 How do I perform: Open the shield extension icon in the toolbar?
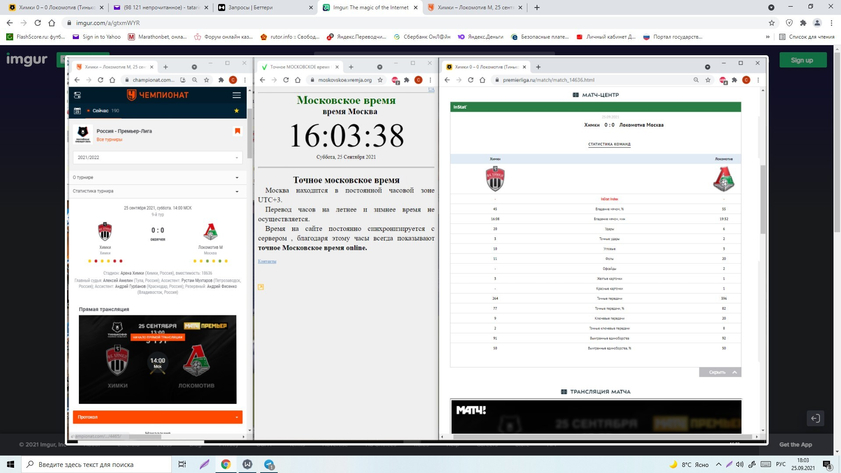tap(789, 23)
